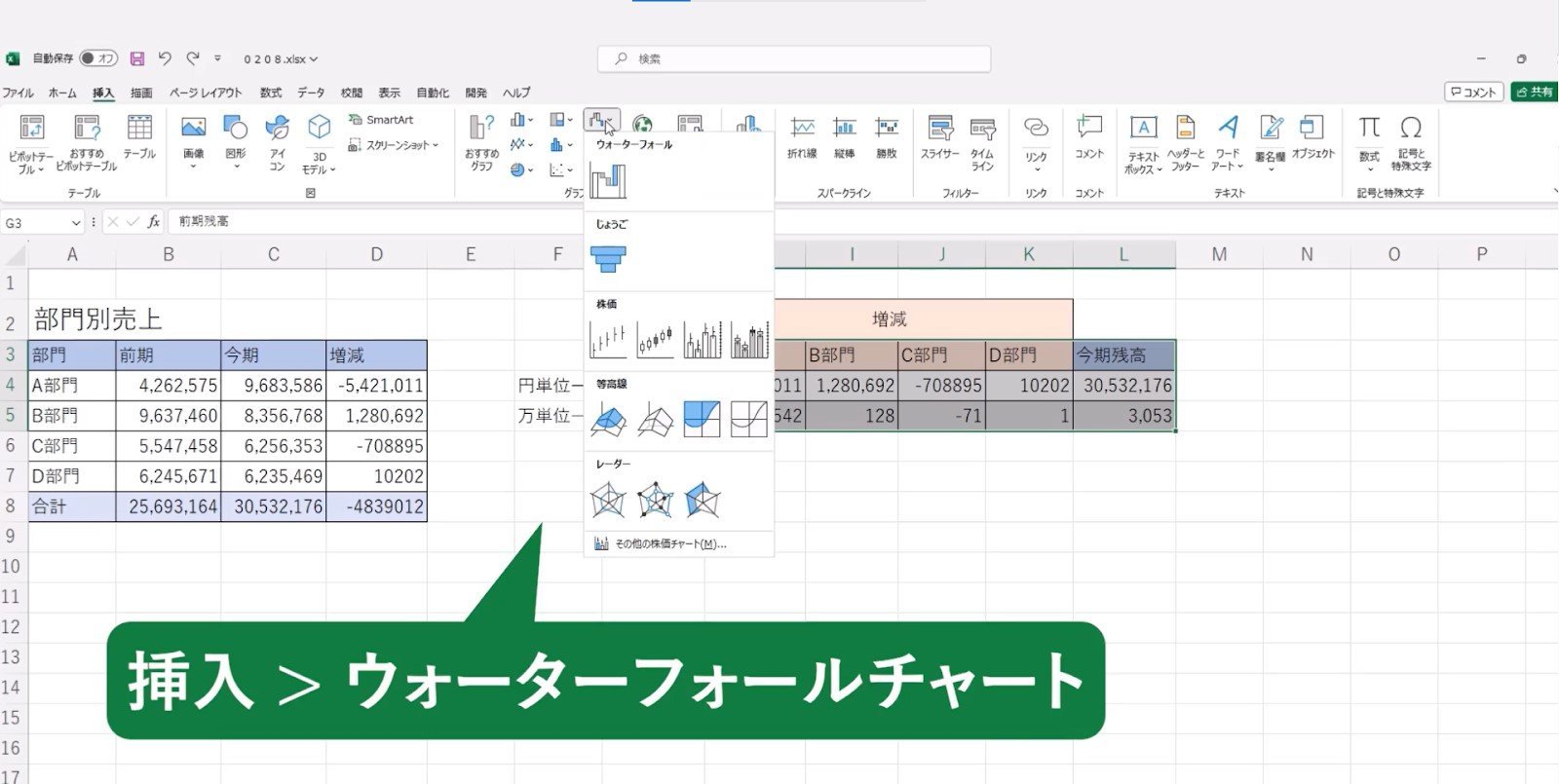The image size is (1559, 784).
Task: Open the Quick Access Toolbar customize arrow
Action: pos(217,58)
